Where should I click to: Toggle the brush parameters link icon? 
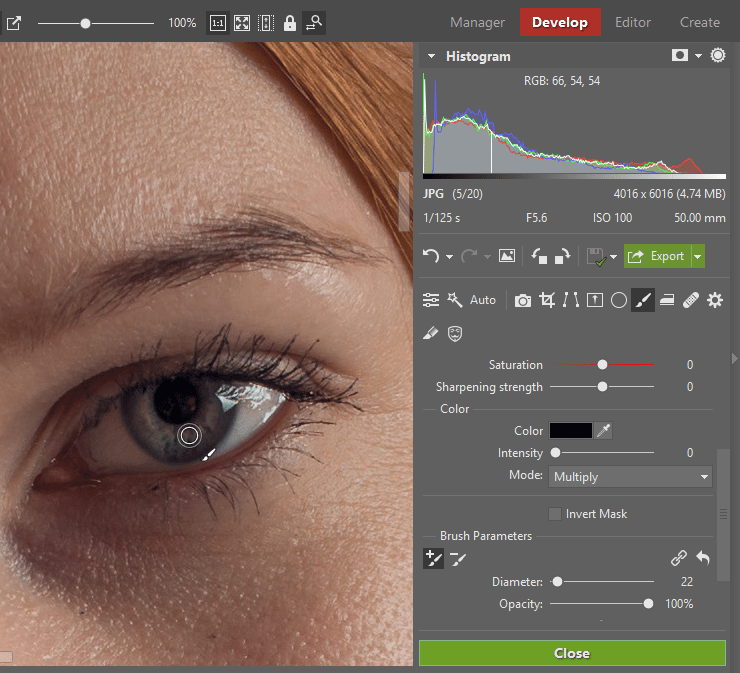[679, 558]
